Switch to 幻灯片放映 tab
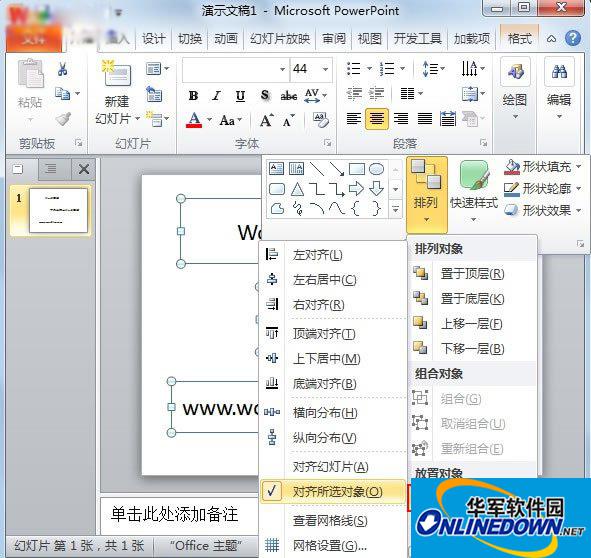 pyautogui.click(x=280, y=38)
